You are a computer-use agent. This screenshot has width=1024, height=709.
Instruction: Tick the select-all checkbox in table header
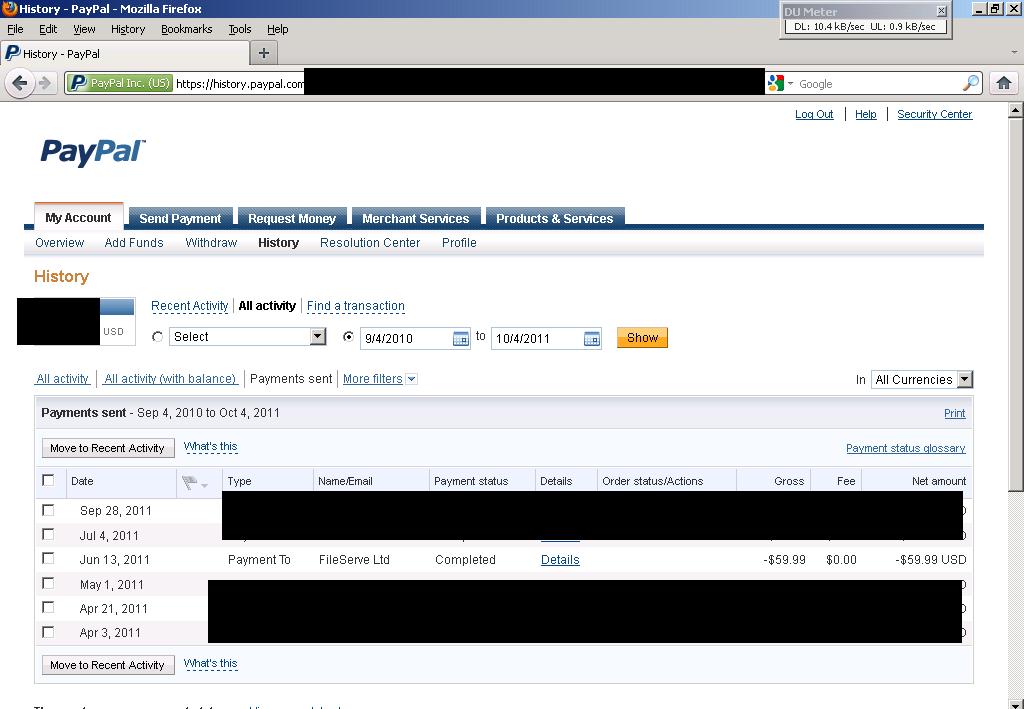[48, 481]
